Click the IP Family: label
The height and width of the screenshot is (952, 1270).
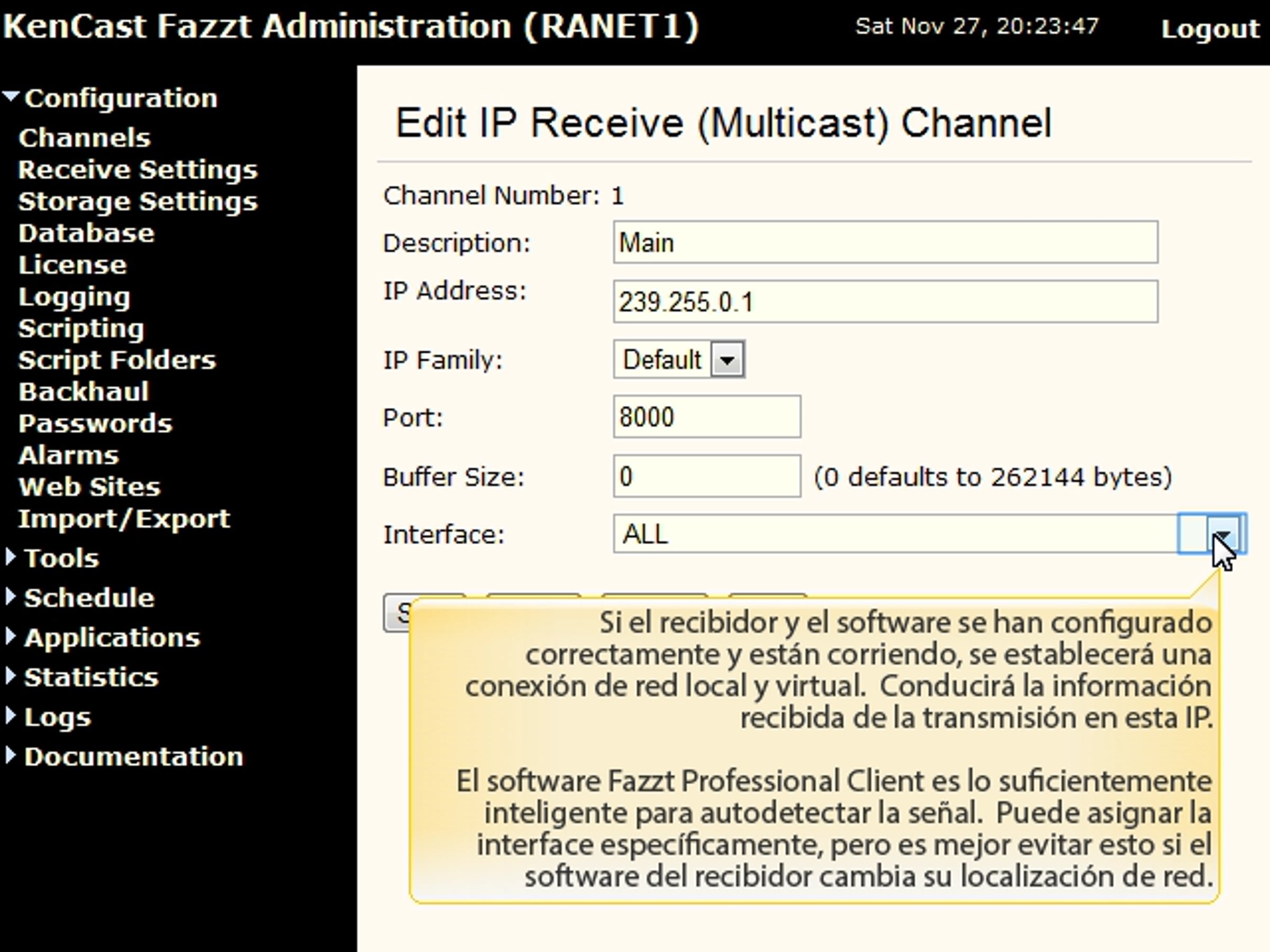coord(443,360)
